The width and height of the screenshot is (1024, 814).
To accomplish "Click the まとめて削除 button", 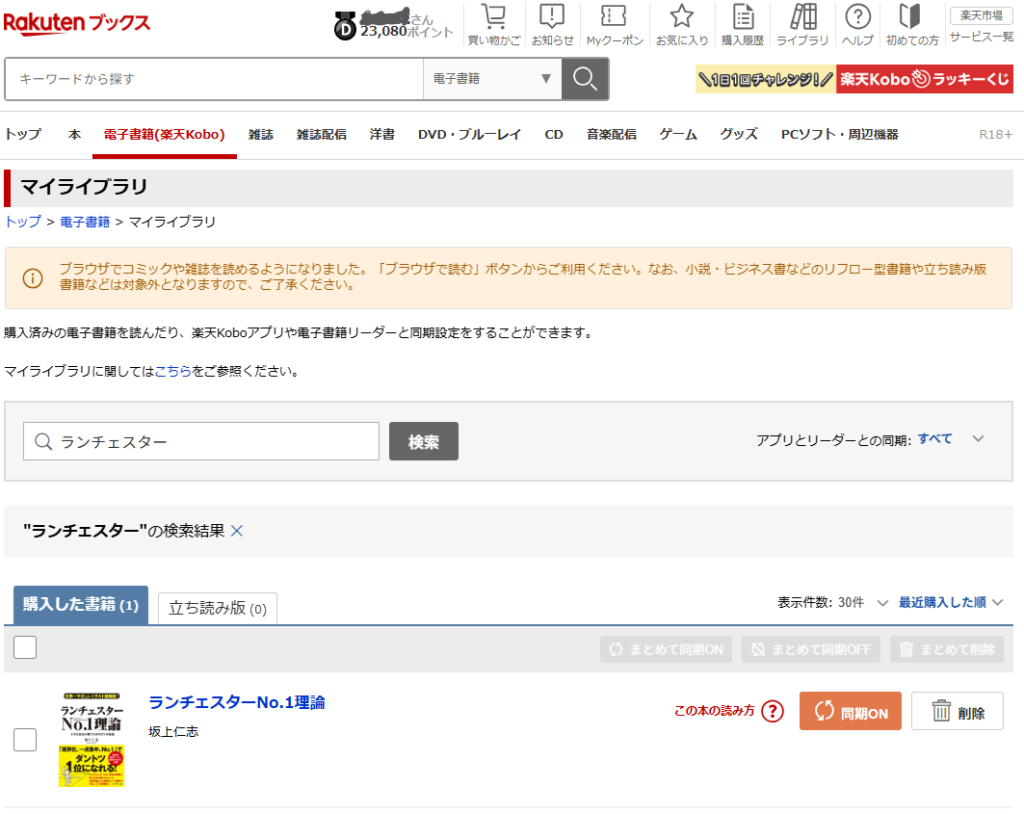I will (947, 649).
